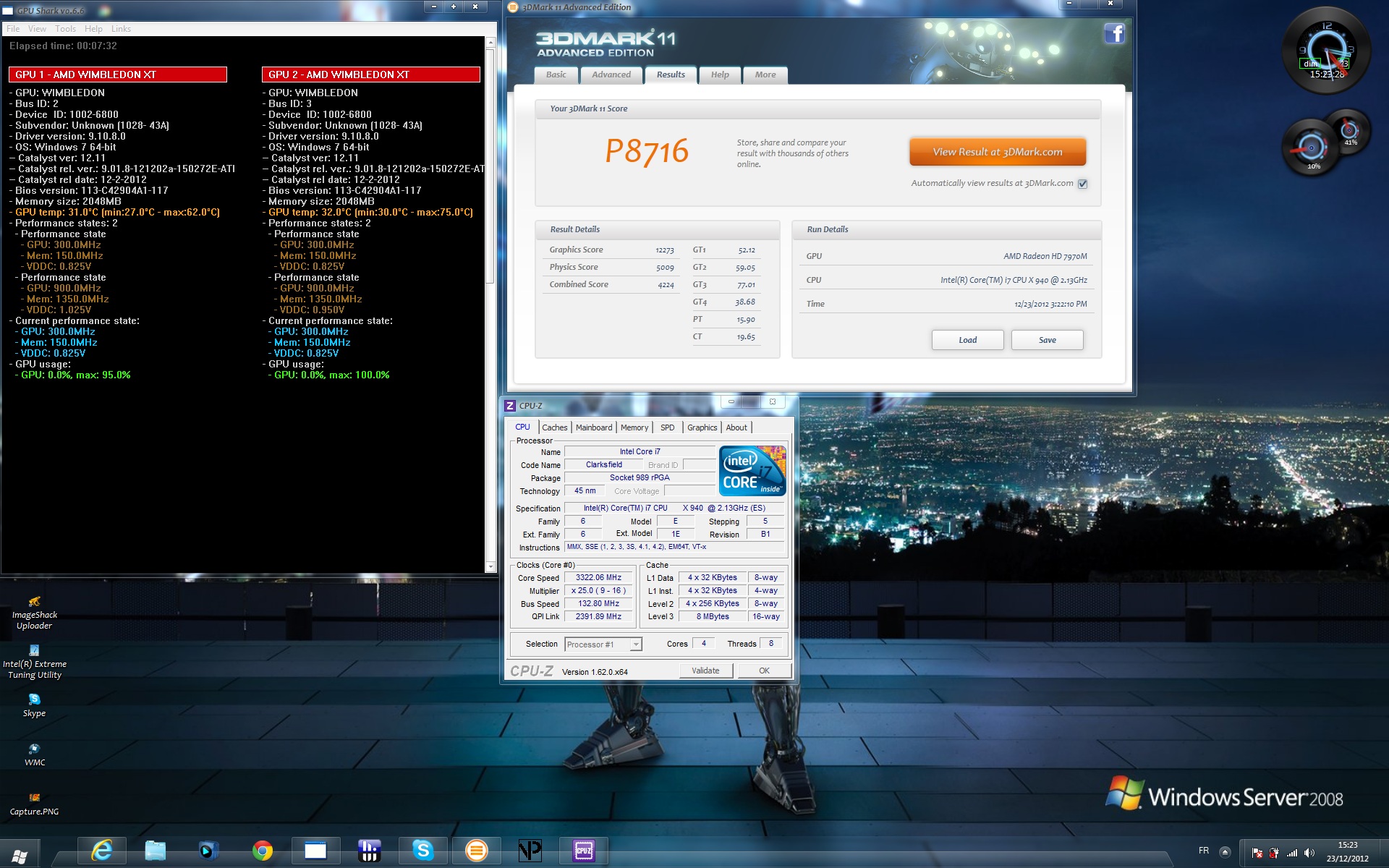This screenshot has height=868, width=1389.
Task: Click the Save button in Run Details
Action: [1047, 340]
